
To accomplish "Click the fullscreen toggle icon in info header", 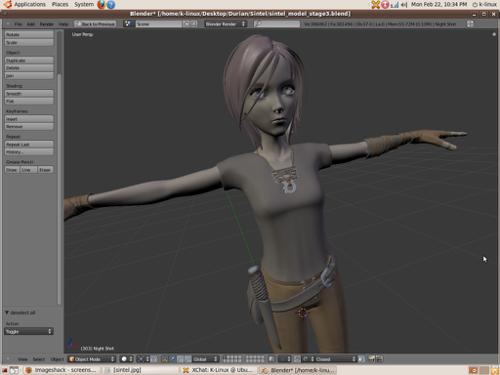I will (x=470, y=24).
